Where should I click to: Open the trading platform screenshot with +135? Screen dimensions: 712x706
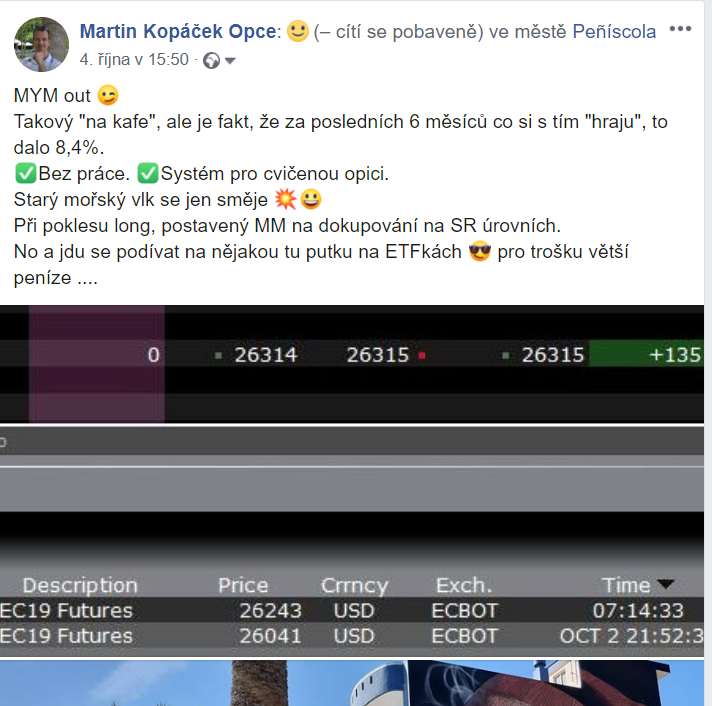(x=352, y=364)
